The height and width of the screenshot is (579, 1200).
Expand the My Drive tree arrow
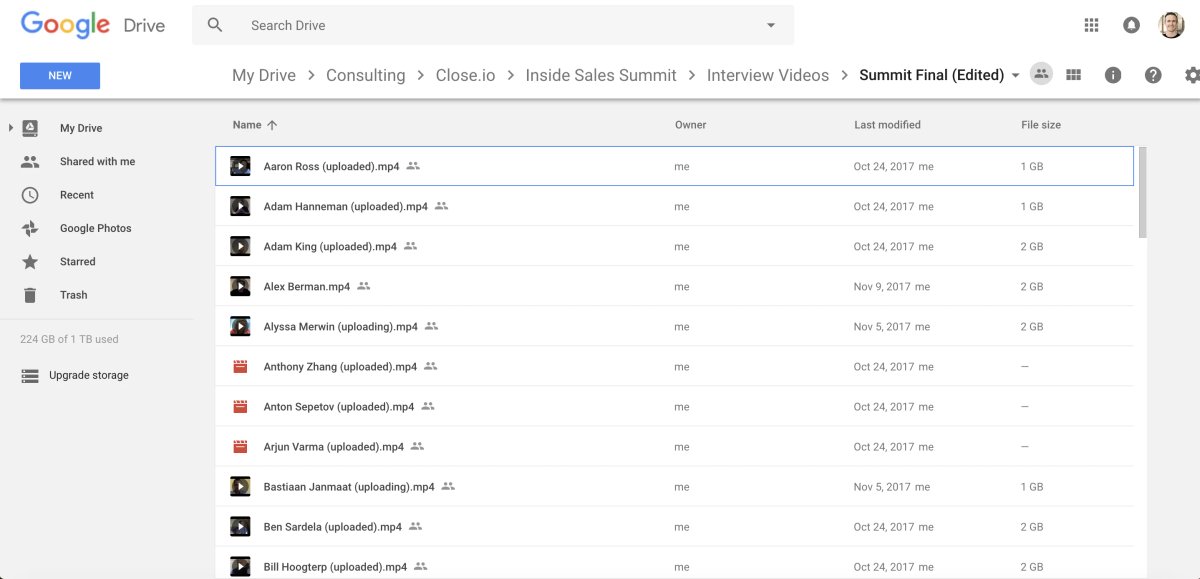click(10, 128)
